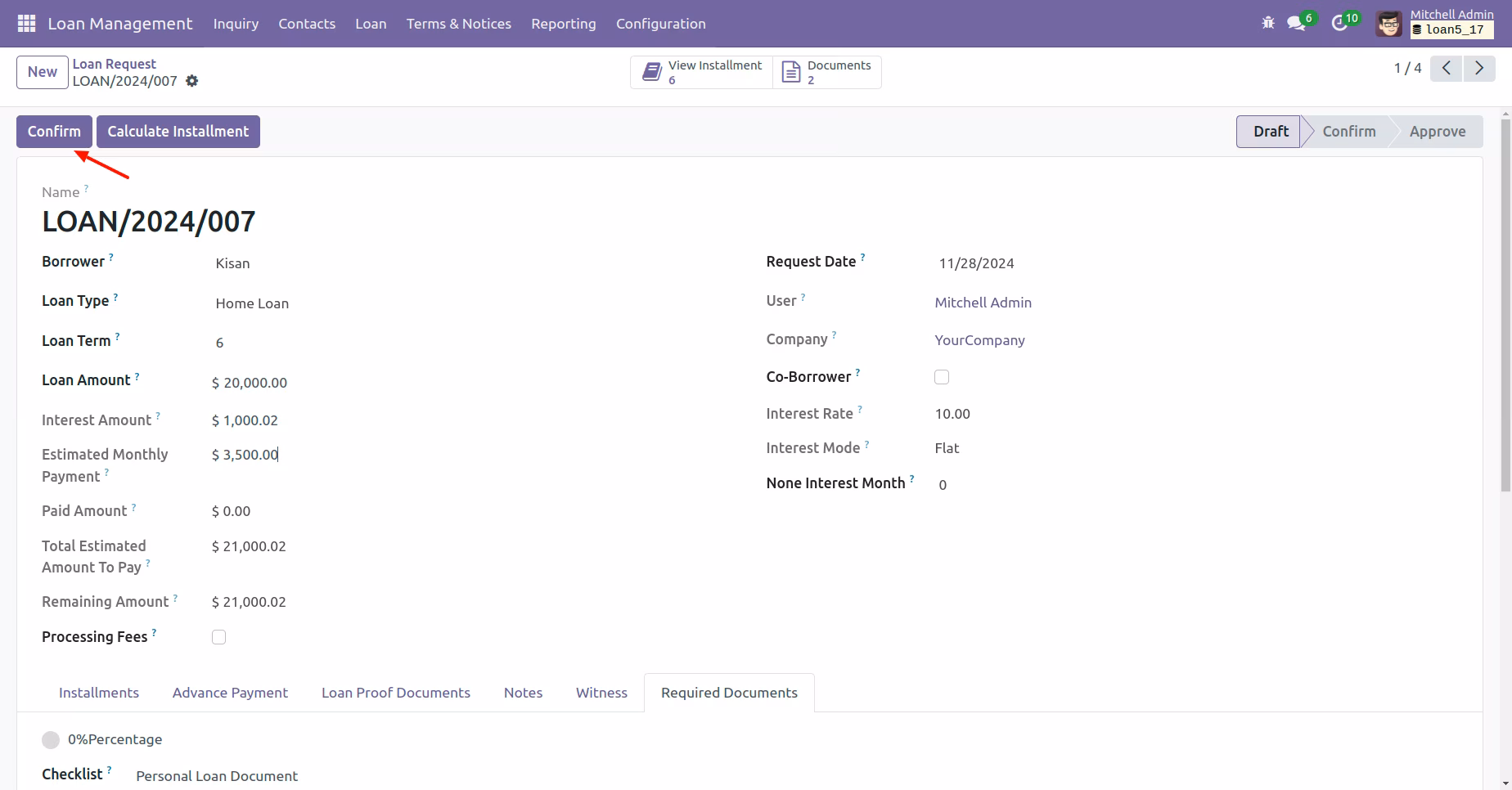
Task: Click the vertical page scrollbar
Action: pyautogui.click(x=1505, y=304)
